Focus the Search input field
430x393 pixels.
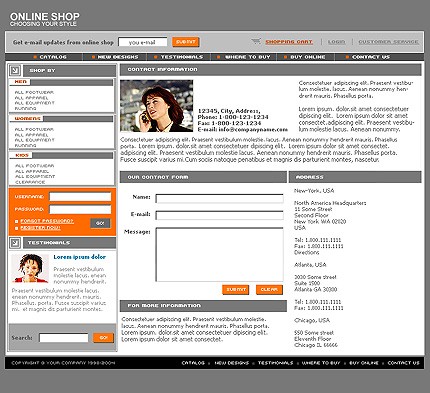(x=64, y=338)
